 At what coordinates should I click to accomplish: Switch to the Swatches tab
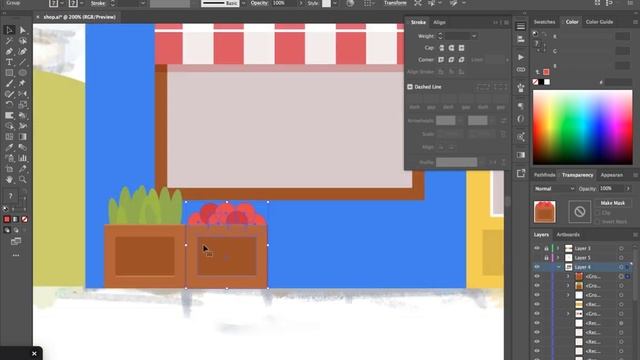coord(544,22)
